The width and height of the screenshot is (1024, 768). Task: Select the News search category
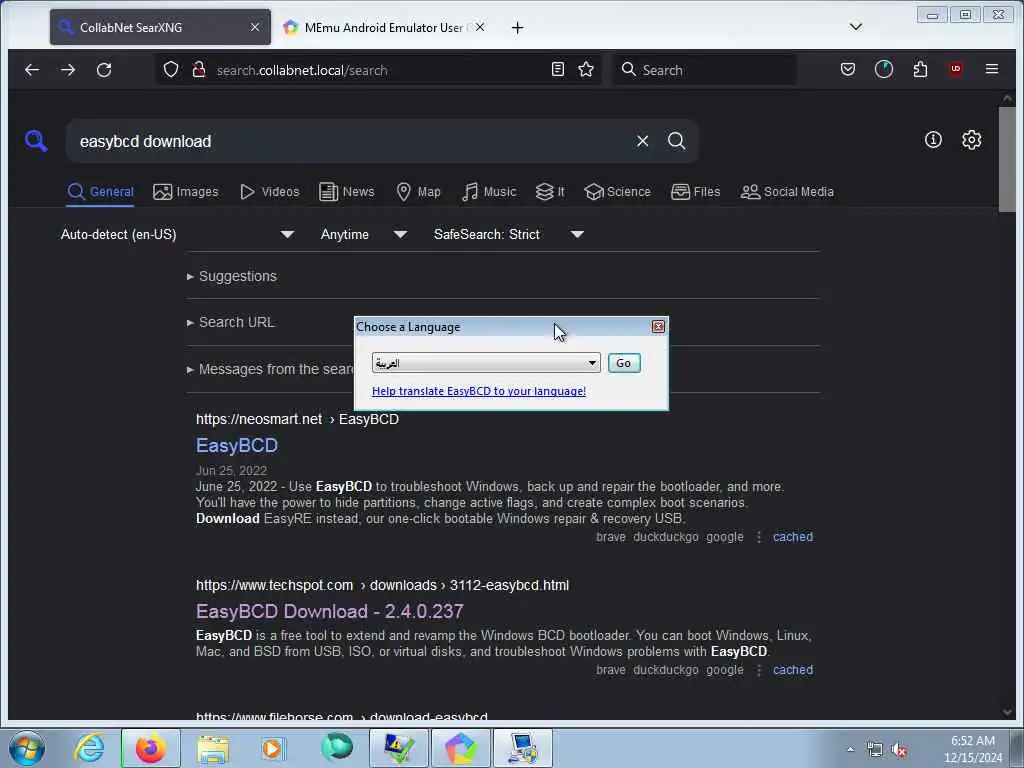point(347,192)
